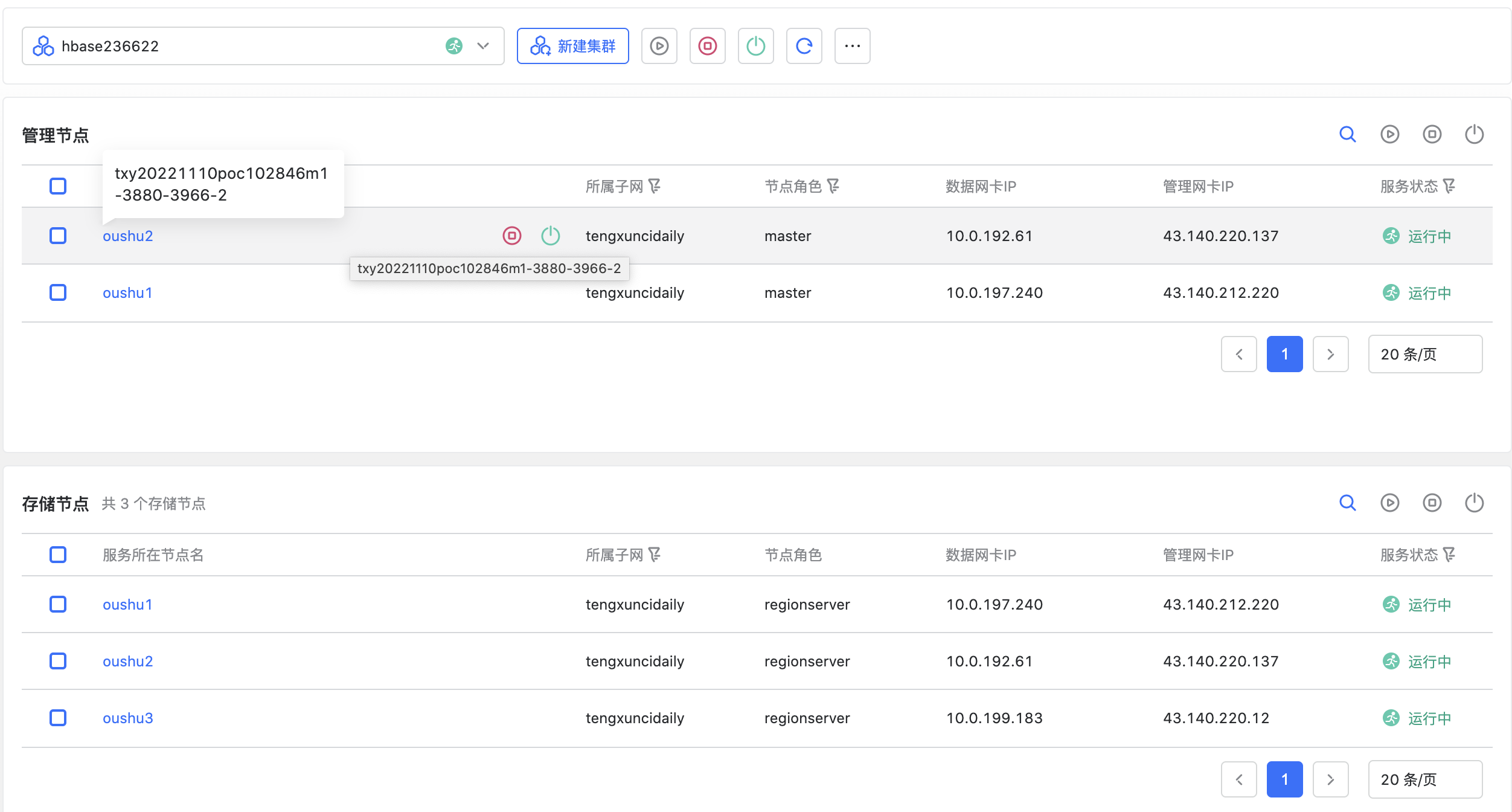Go to previous page in 存储节点 pagination
The height and width of the screenshot is (812, 1512).
1239,779
